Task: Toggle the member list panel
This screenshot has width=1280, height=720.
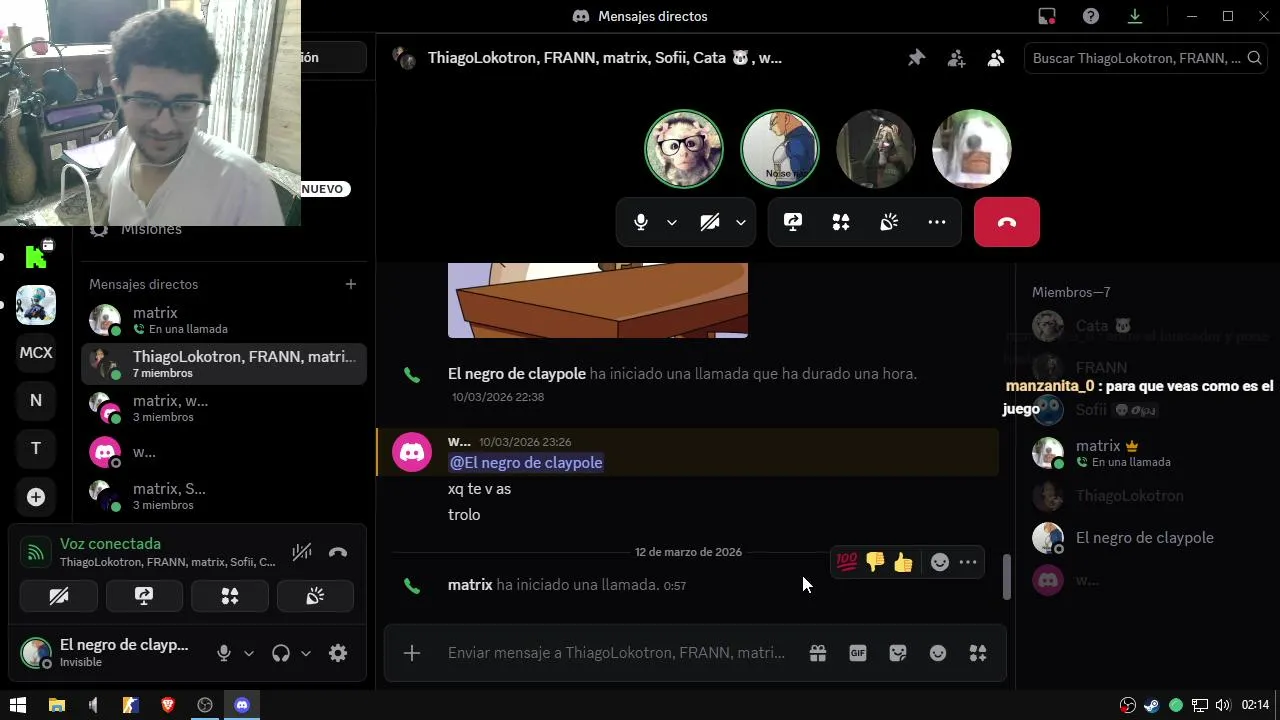Action: (x=996, y=58)
